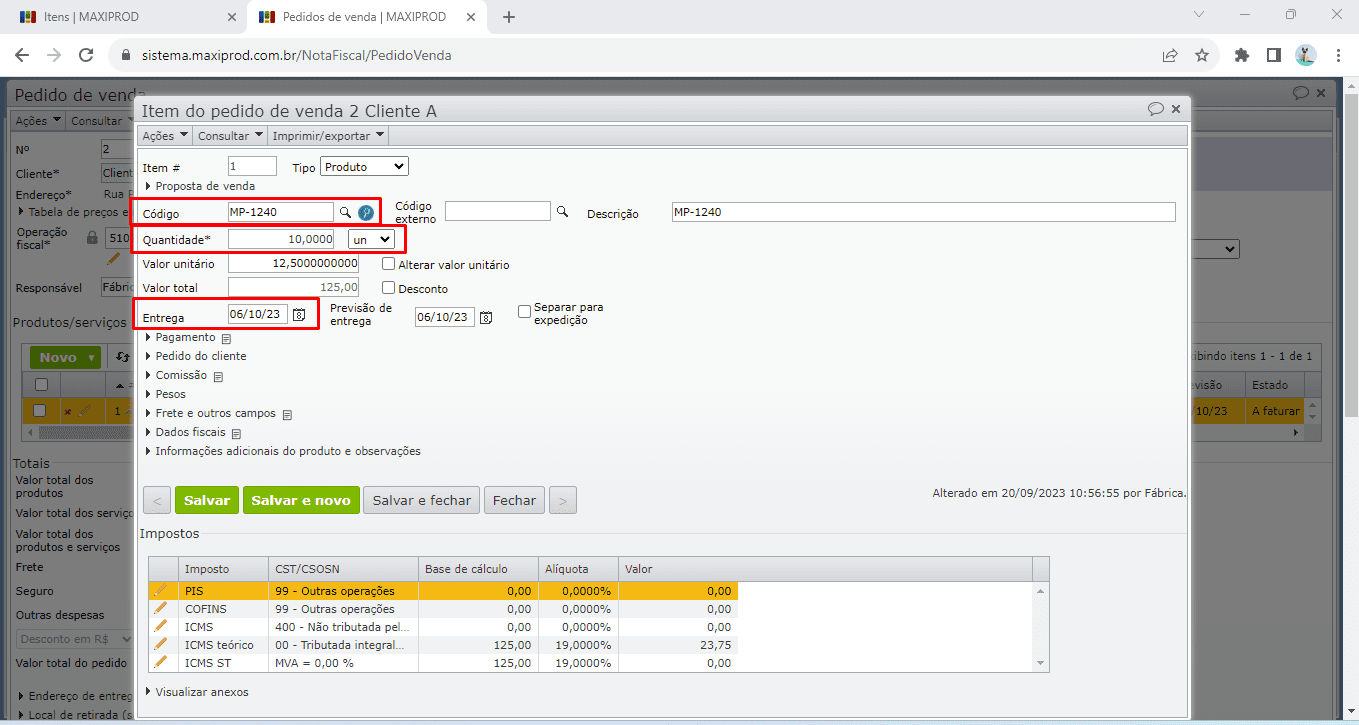Open the Consultar menu in the item dialog
This screenshot has width=1359, height=725.
point(230,136)
